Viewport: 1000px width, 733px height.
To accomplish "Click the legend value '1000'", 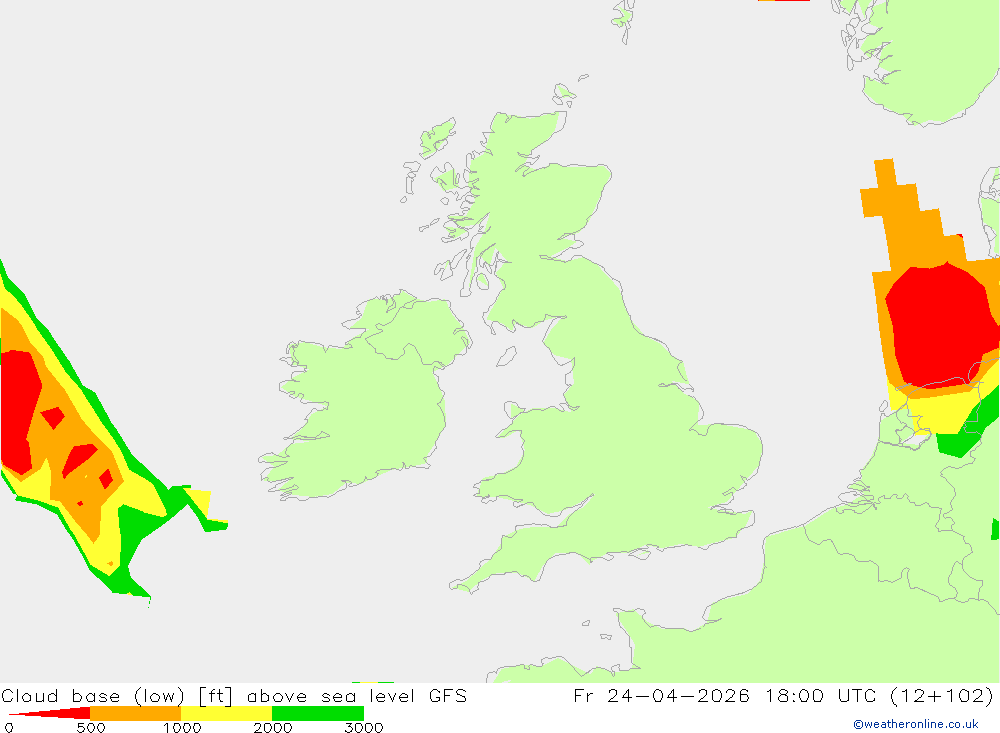I will 182,727.
